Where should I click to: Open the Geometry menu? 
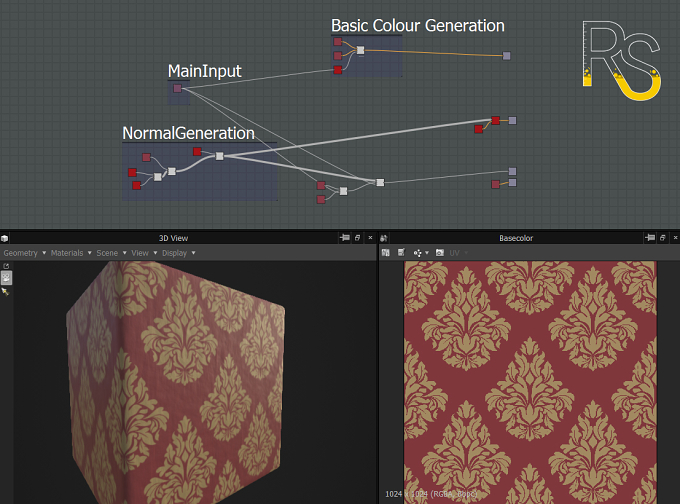(x=24, y=253)
